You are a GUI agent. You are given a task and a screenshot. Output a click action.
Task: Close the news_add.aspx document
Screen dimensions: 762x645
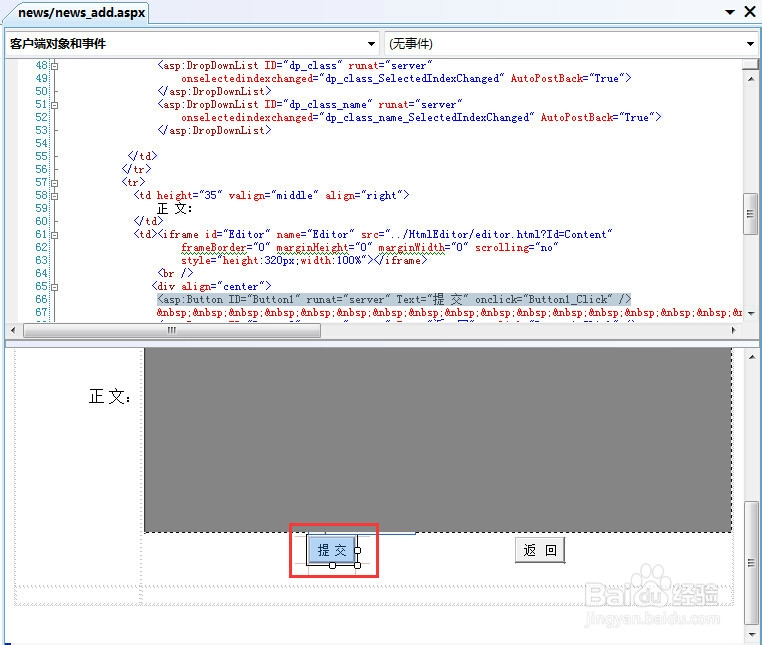(750, 12)
